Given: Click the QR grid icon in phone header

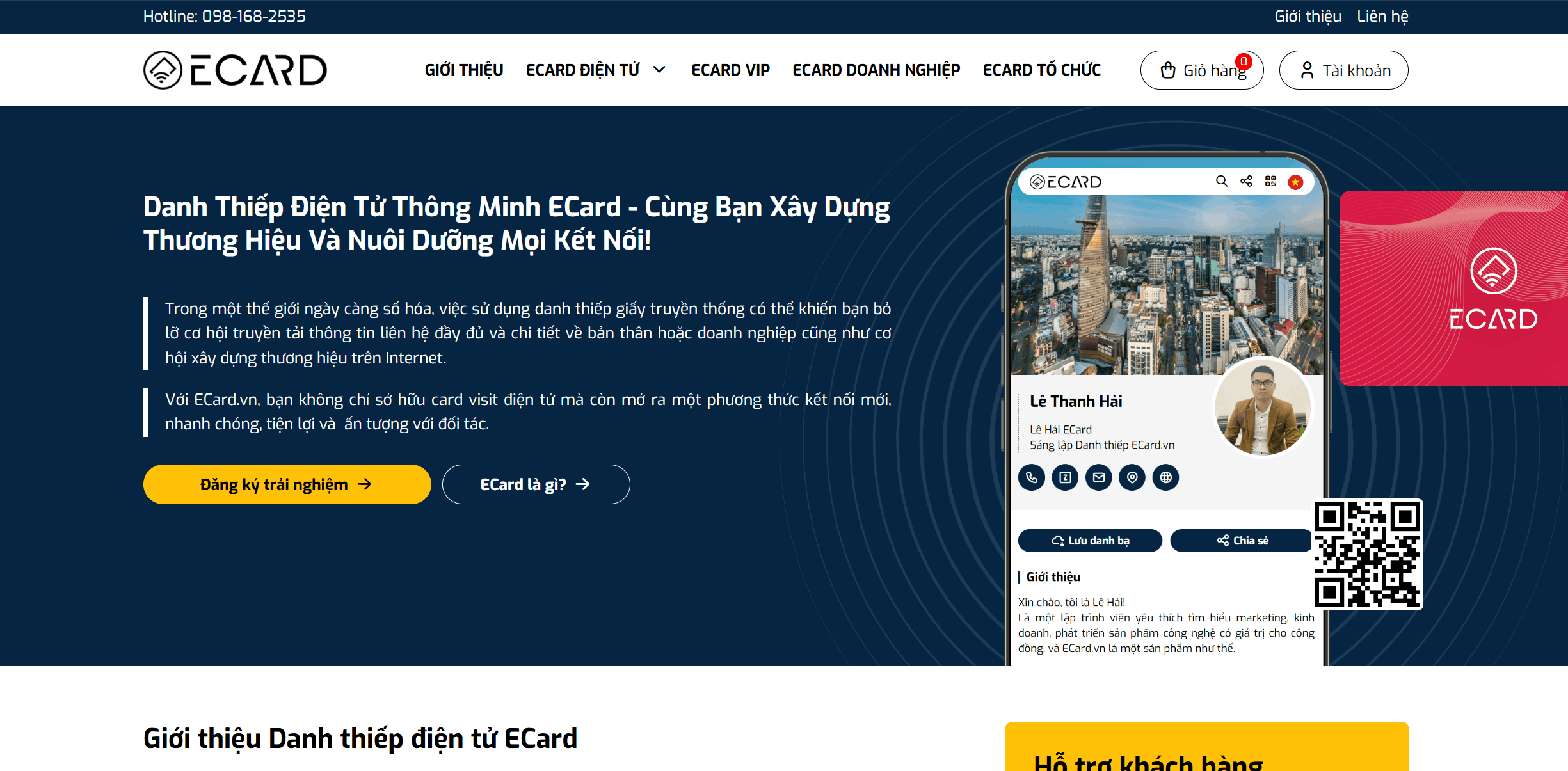Looking at the screenshot, I should coord(1270,182).
